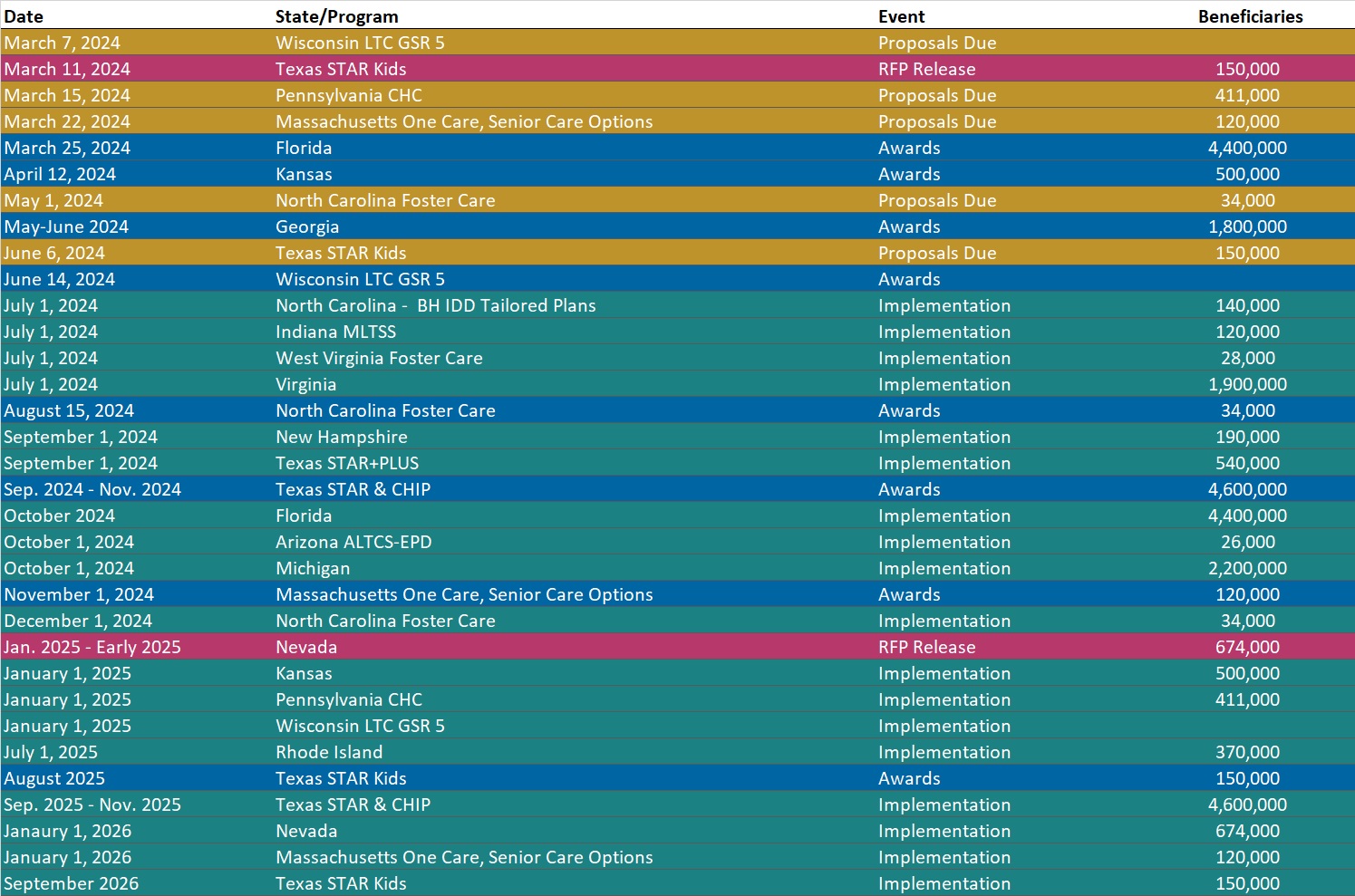This screenshot has width=1355, height=896.
Task: Select the New Hampshire program cell
Action: coord(342,437)
